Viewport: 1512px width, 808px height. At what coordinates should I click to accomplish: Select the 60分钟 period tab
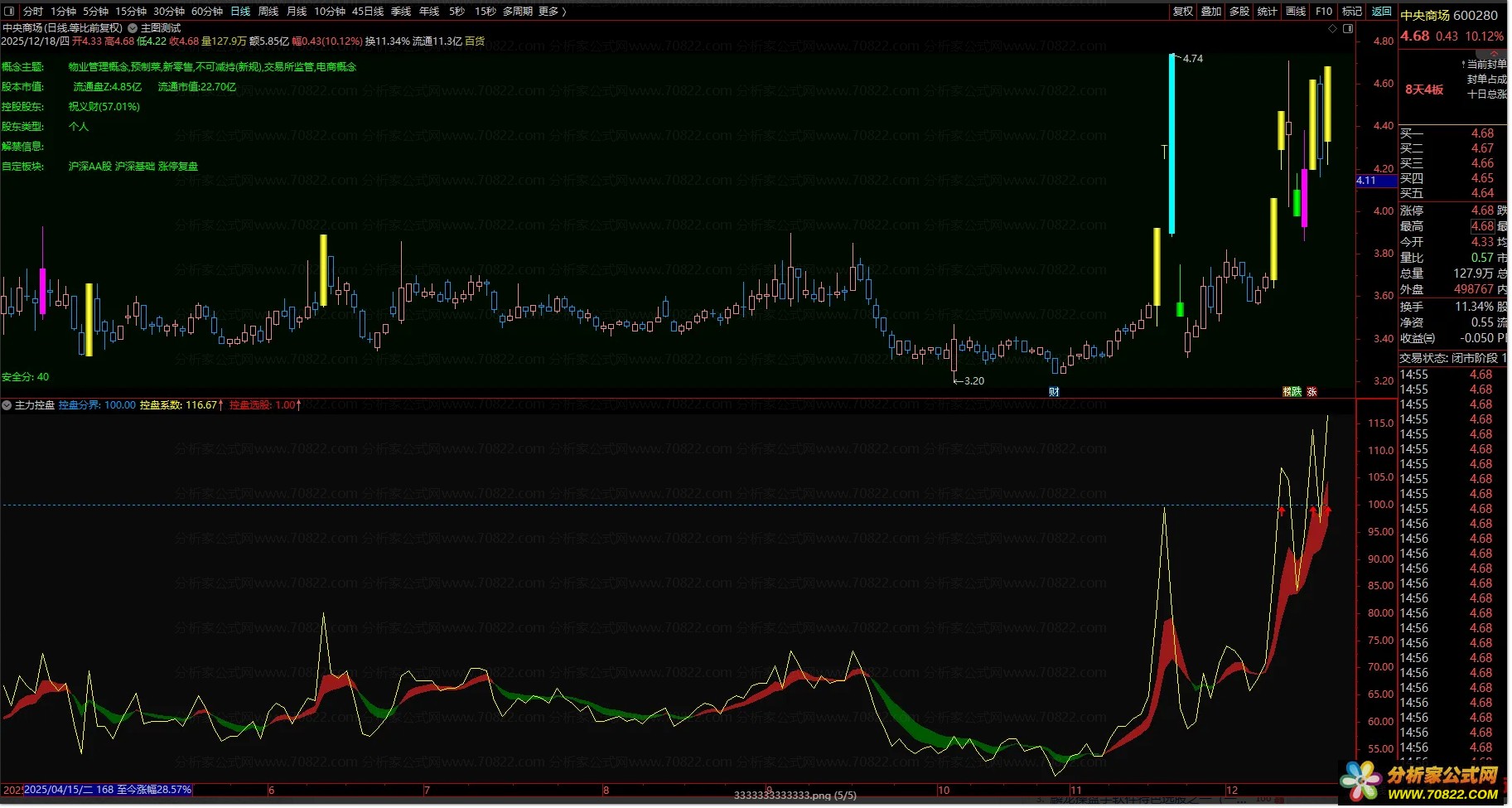click(x=207, y=12)
